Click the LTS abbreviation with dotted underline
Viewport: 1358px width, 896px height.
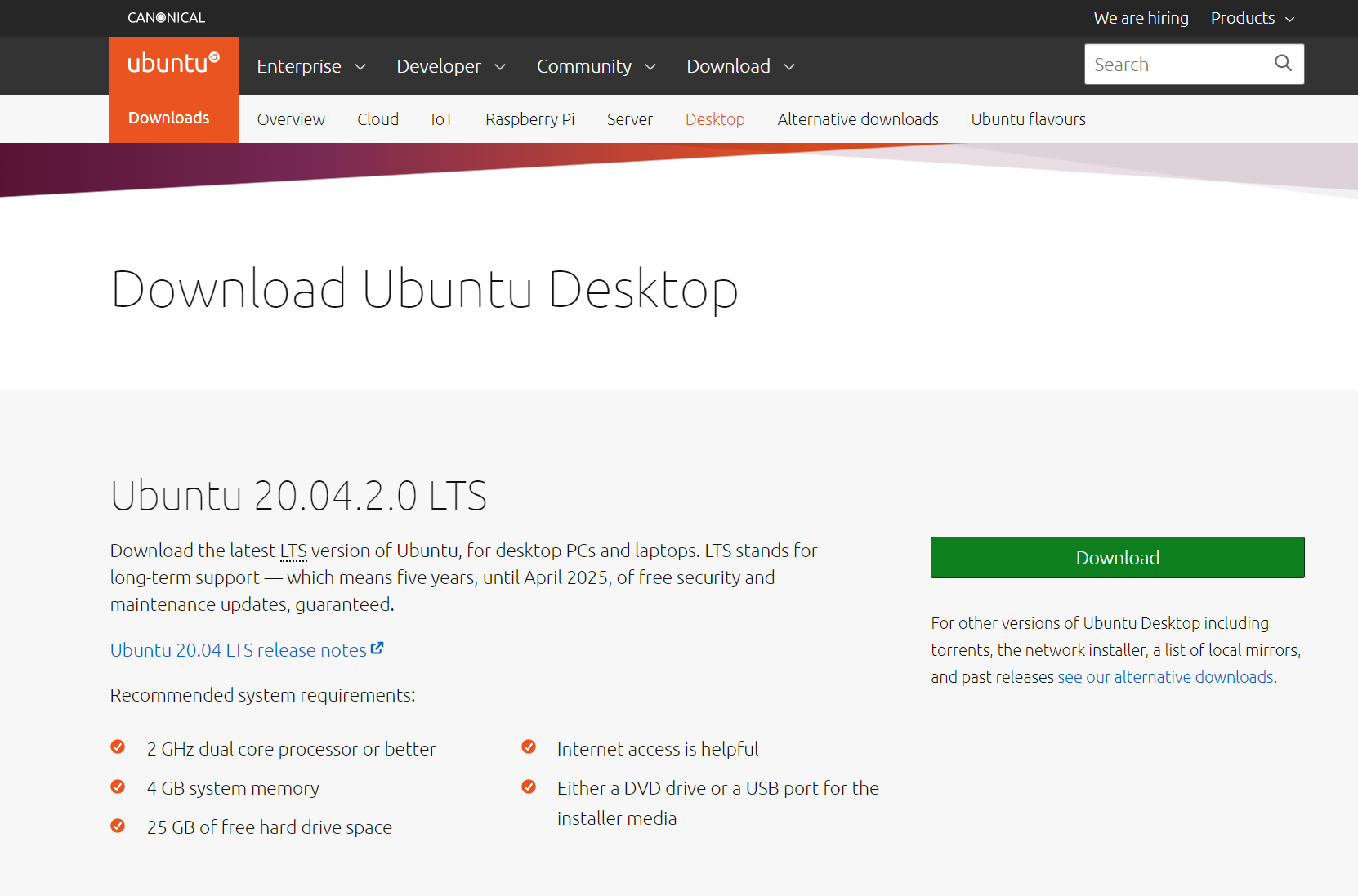point(293,551)
